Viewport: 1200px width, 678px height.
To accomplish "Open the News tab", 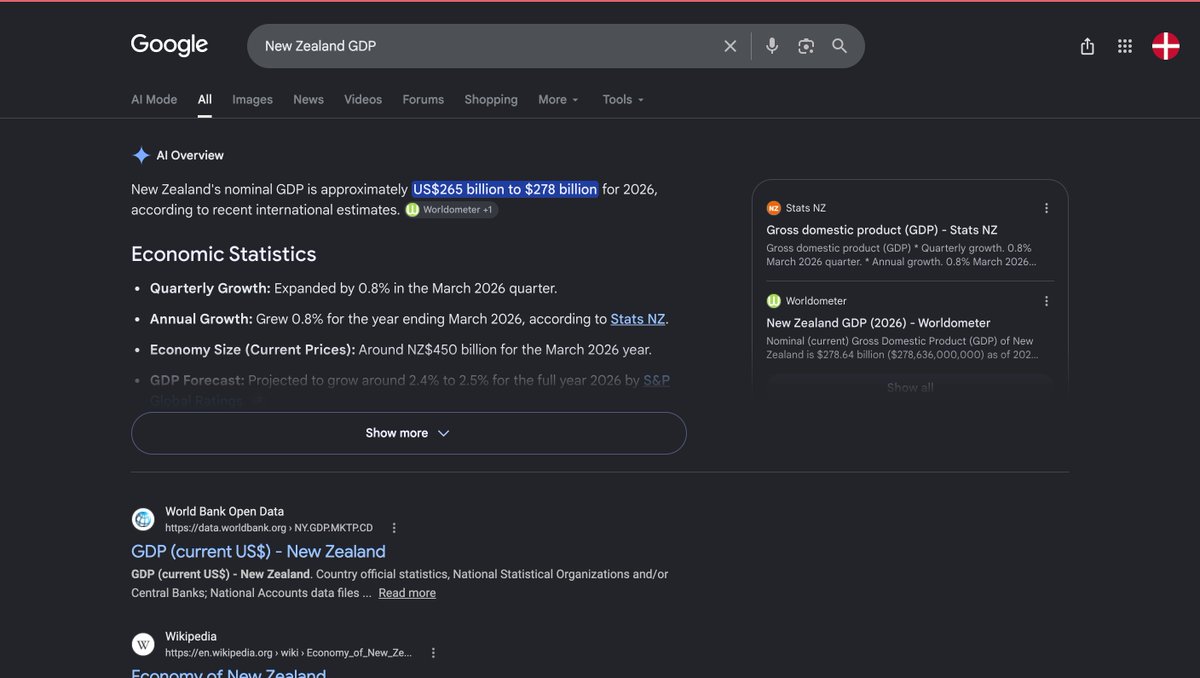I will click(x=308, y=100).
